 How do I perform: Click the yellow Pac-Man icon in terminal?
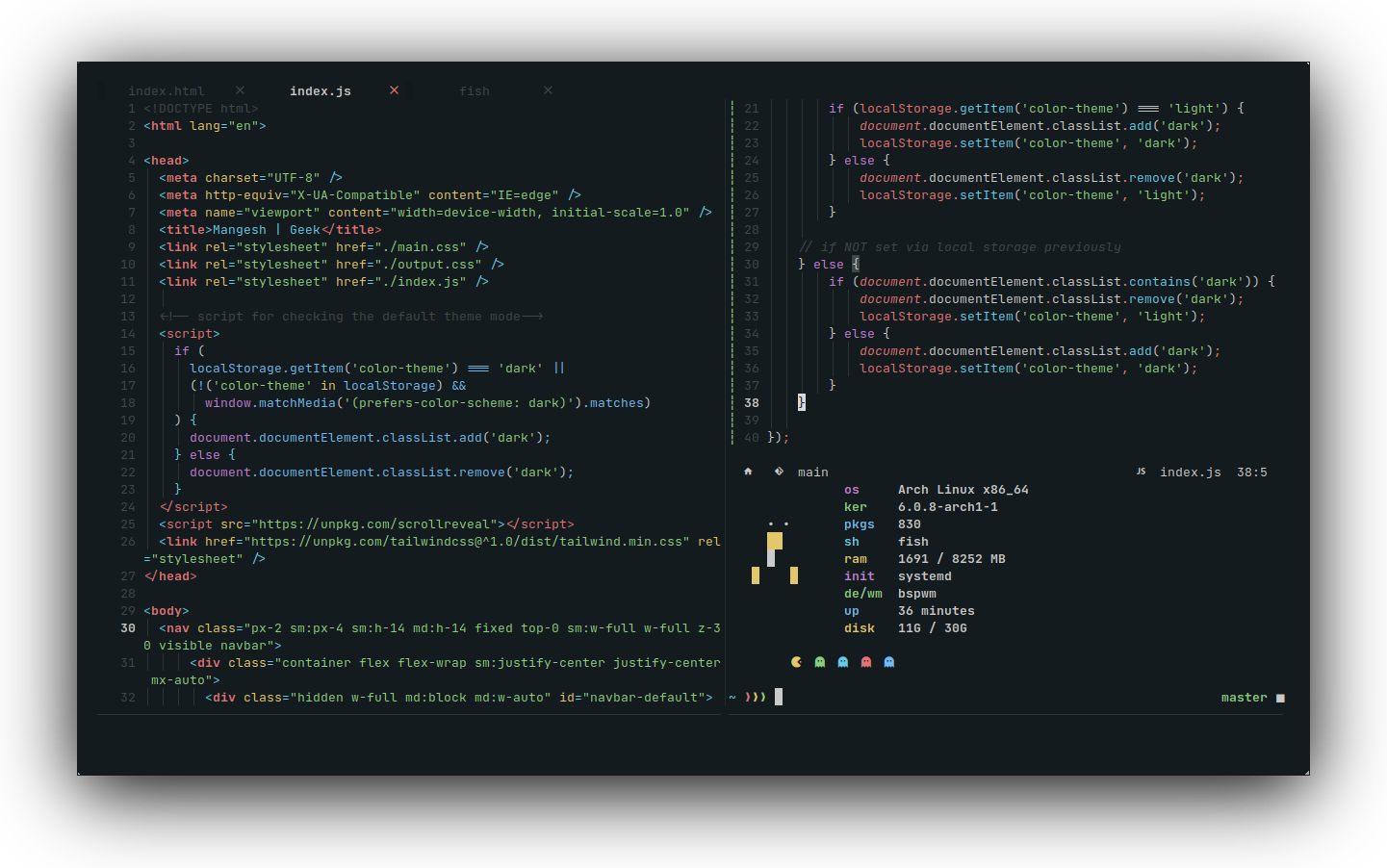(796, 662)
